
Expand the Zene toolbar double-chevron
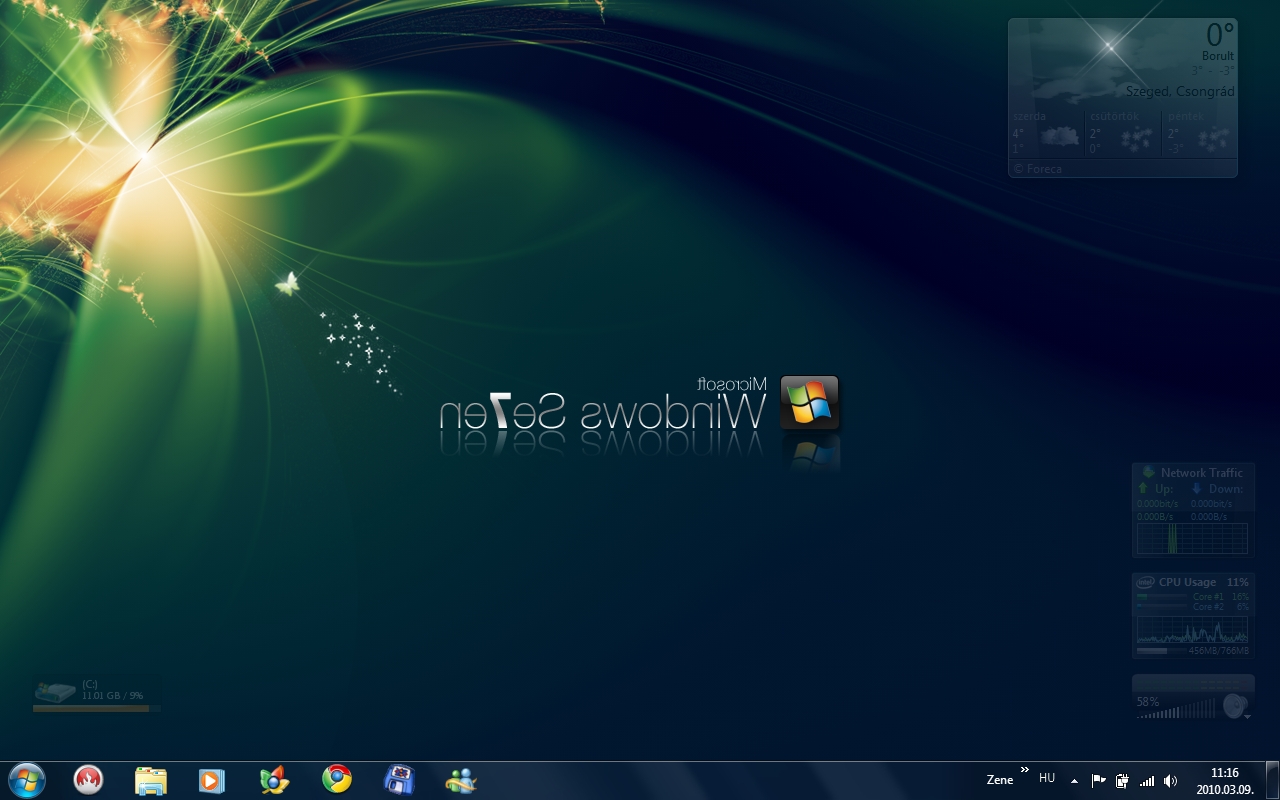pyautogui.click(x=1024, y=770)
